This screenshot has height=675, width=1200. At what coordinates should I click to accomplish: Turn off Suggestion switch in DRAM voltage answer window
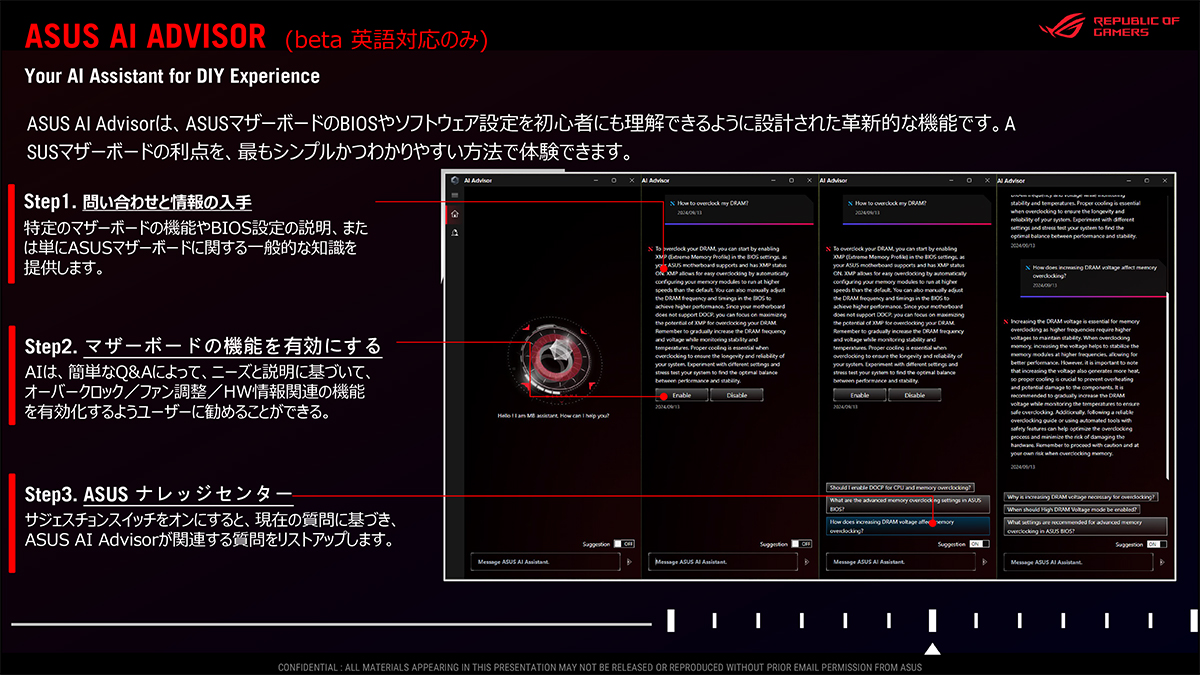(x=1157, y=544)
